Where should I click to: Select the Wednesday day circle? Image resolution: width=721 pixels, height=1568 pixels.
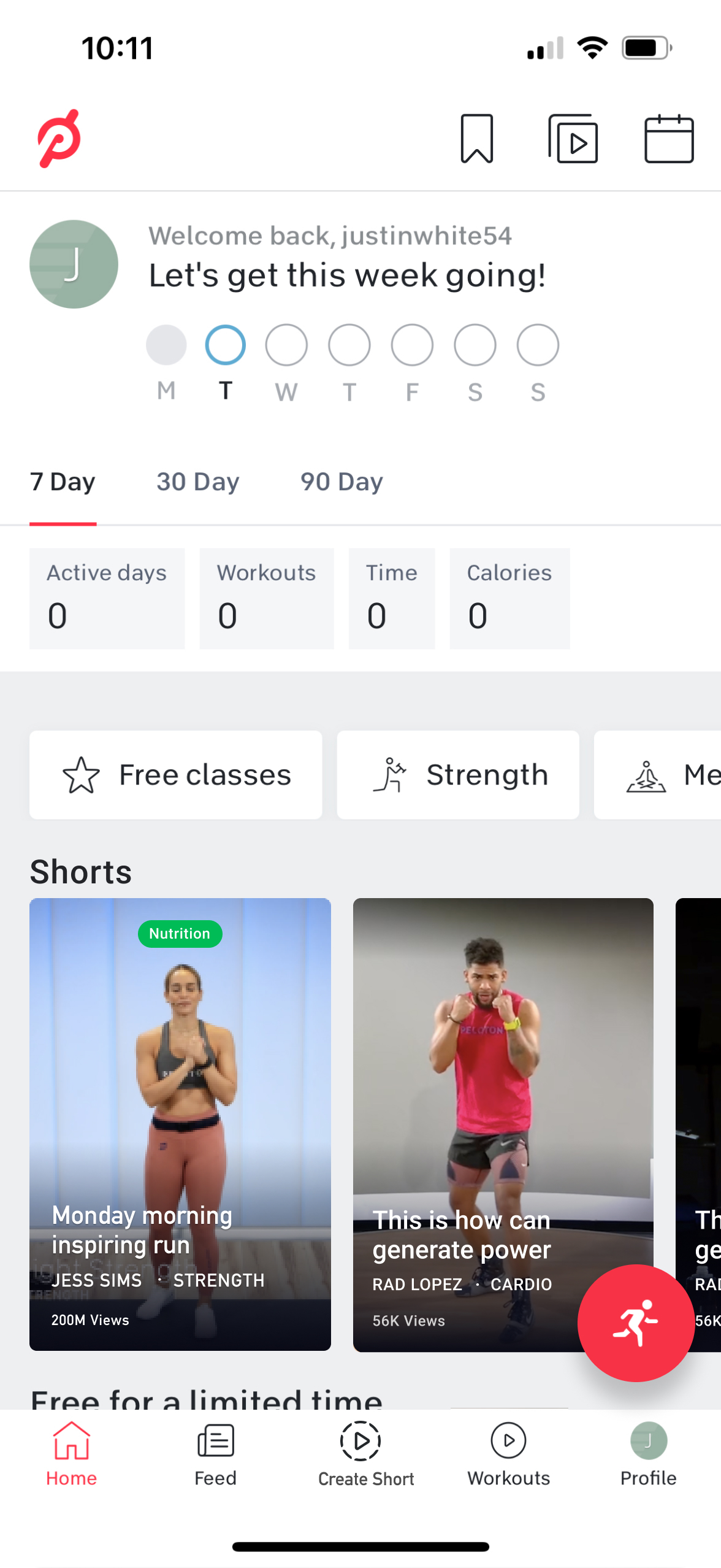pos(286,345)
